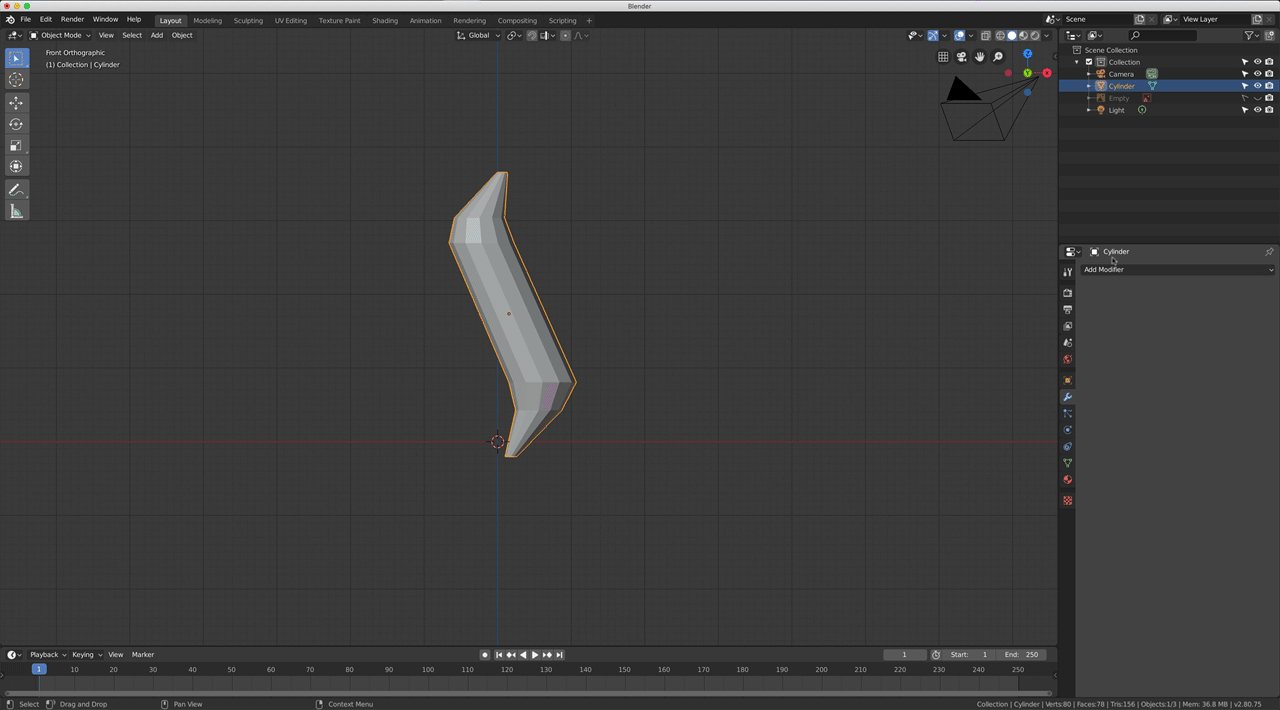Click the End frame field
Screen dimensions: 1280x710
pos(1023,655)
